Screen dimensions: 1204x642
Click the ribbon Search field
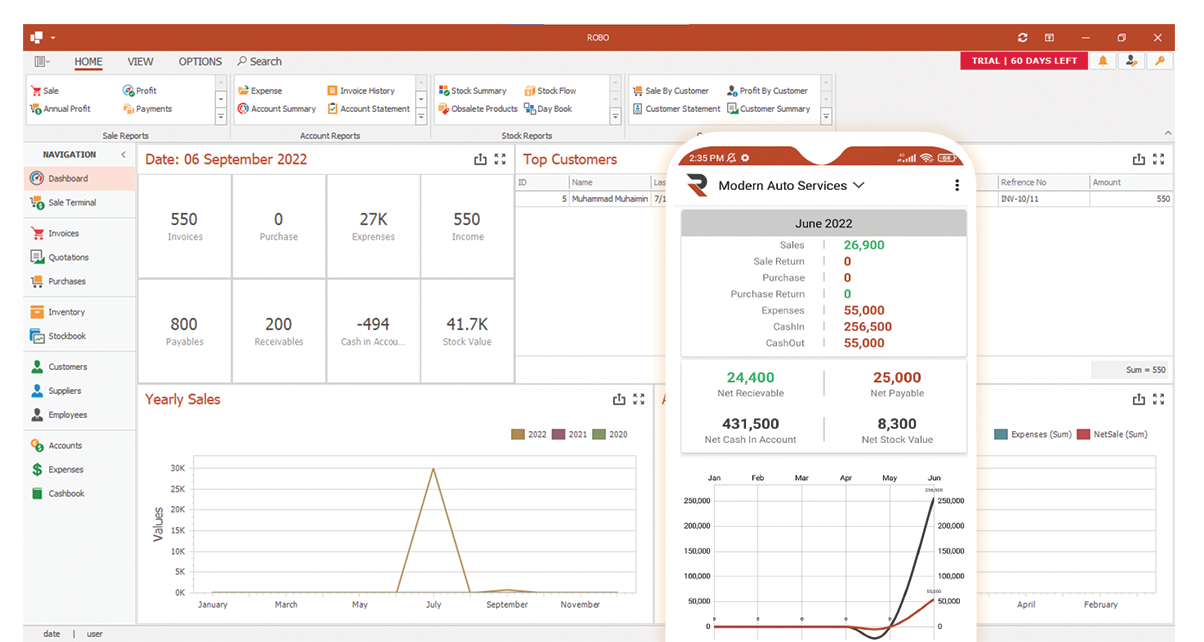click(260, 61)
